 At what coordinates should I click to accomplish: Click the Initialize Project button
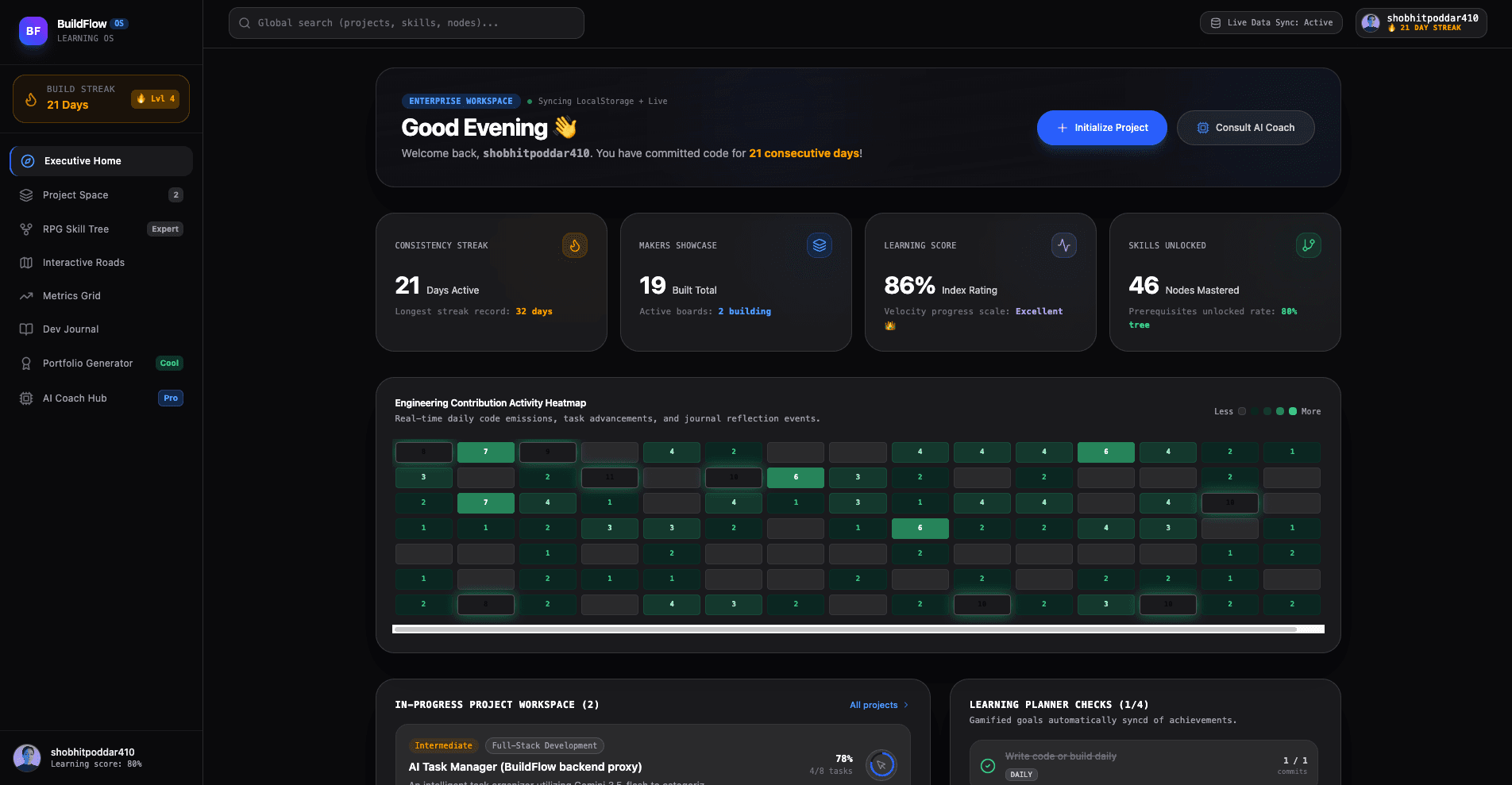tap(1102, 128)
